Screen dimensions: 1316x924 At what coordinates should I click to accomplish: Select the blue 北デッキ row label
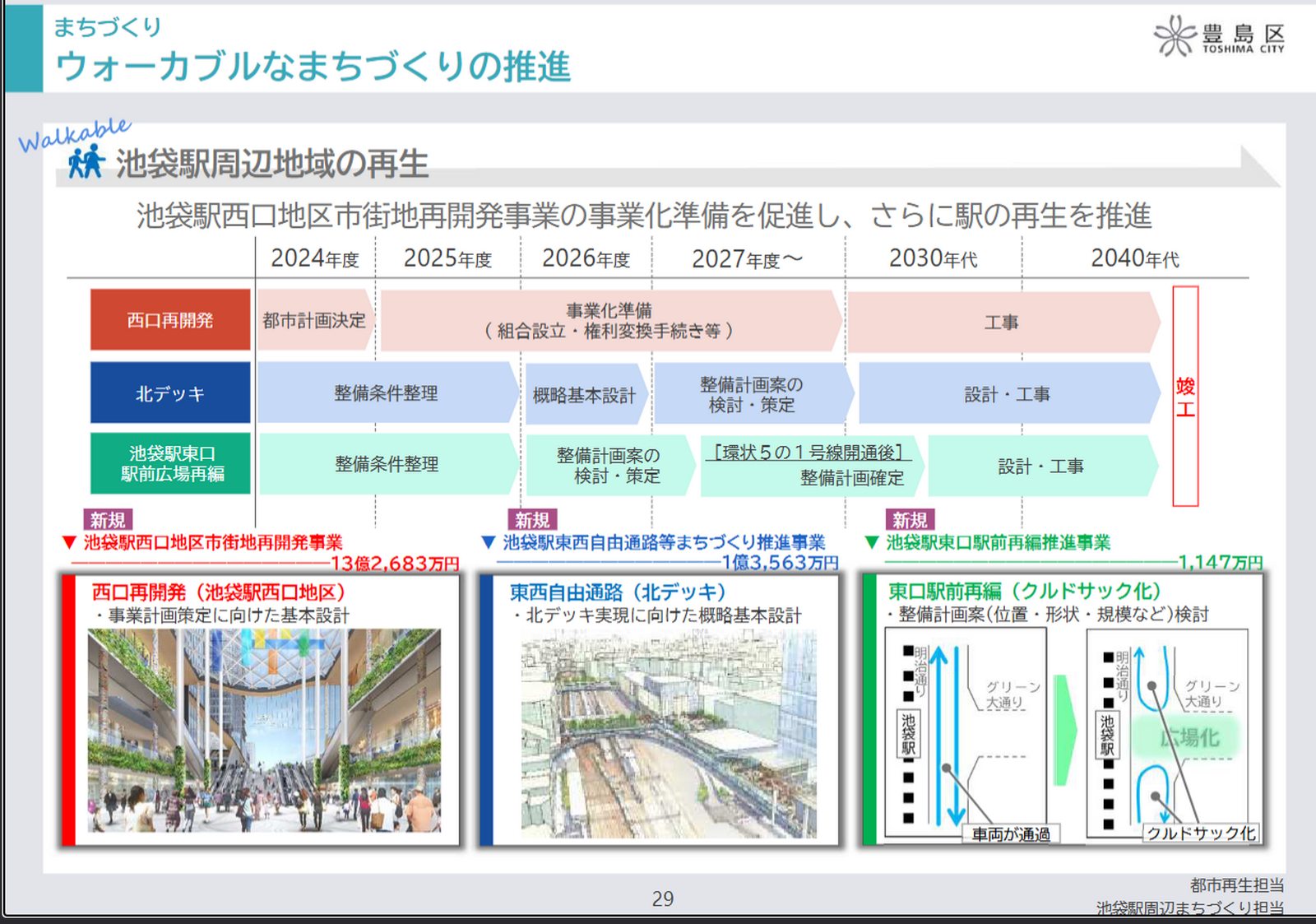pos(170,393)
